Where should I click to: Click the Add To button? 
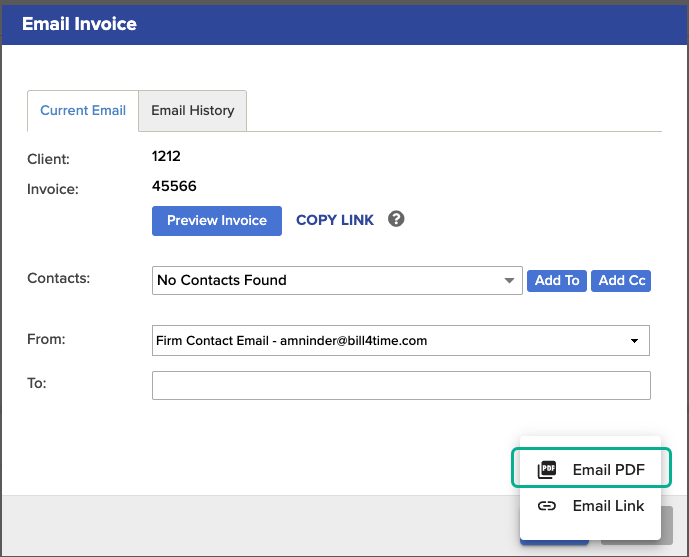557,281
